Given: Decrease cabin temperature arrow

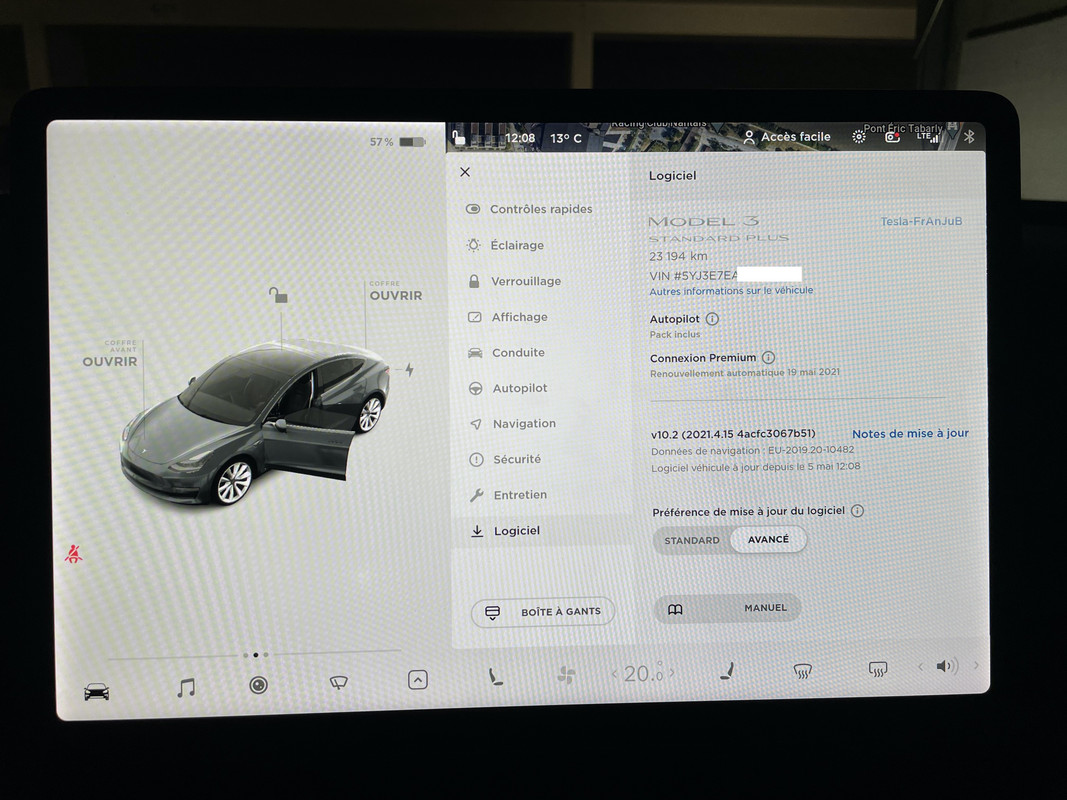Looking at the screenshot, I should [614, 674].
